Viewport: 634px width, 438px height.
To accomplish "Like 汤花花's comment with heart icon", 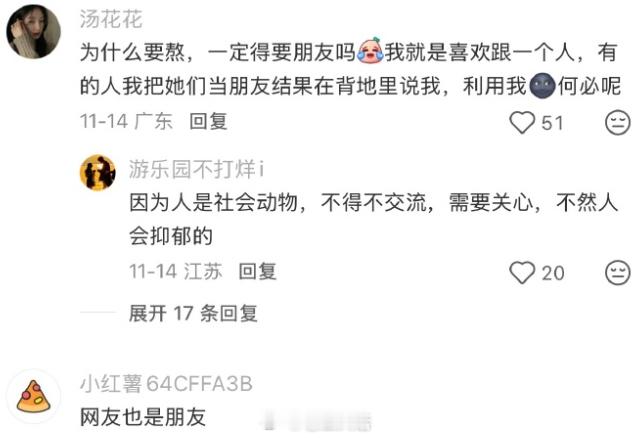I will click(x=522, y=122).
